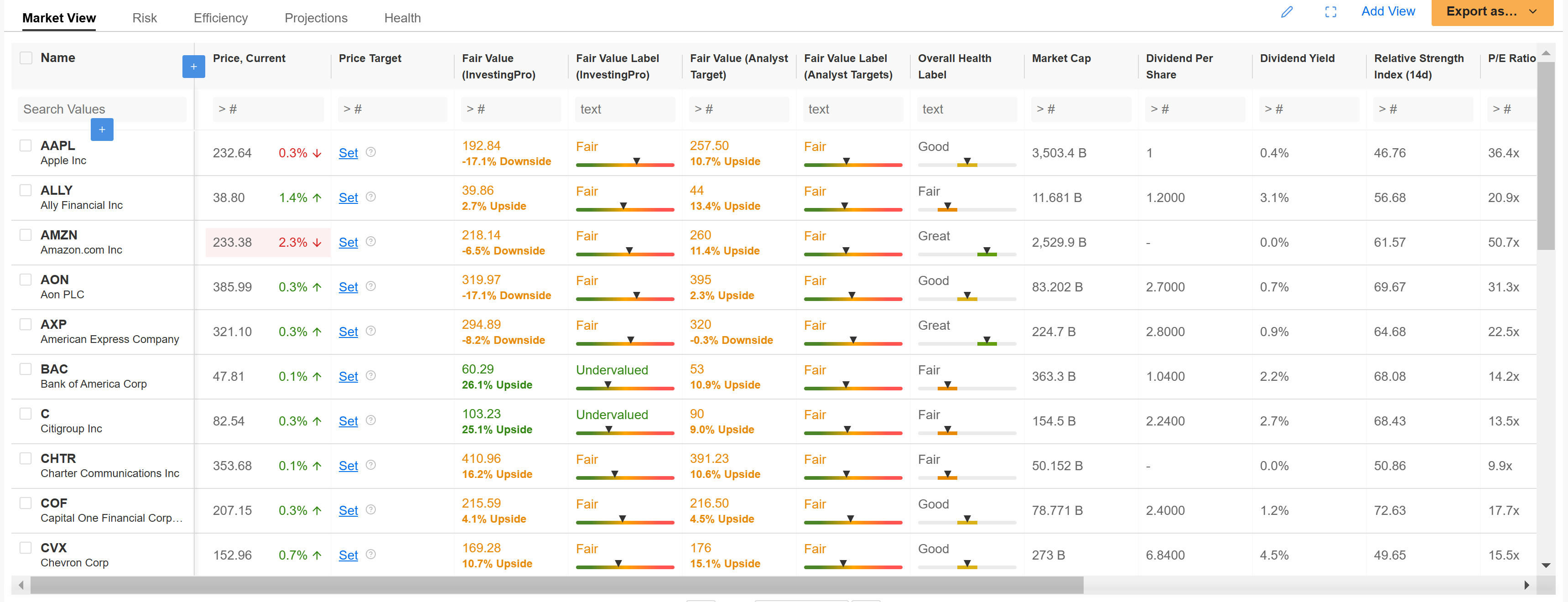Screen dimensions: 1568x602
Task: Click Set price target for BAC
Action: coord(348,377)
